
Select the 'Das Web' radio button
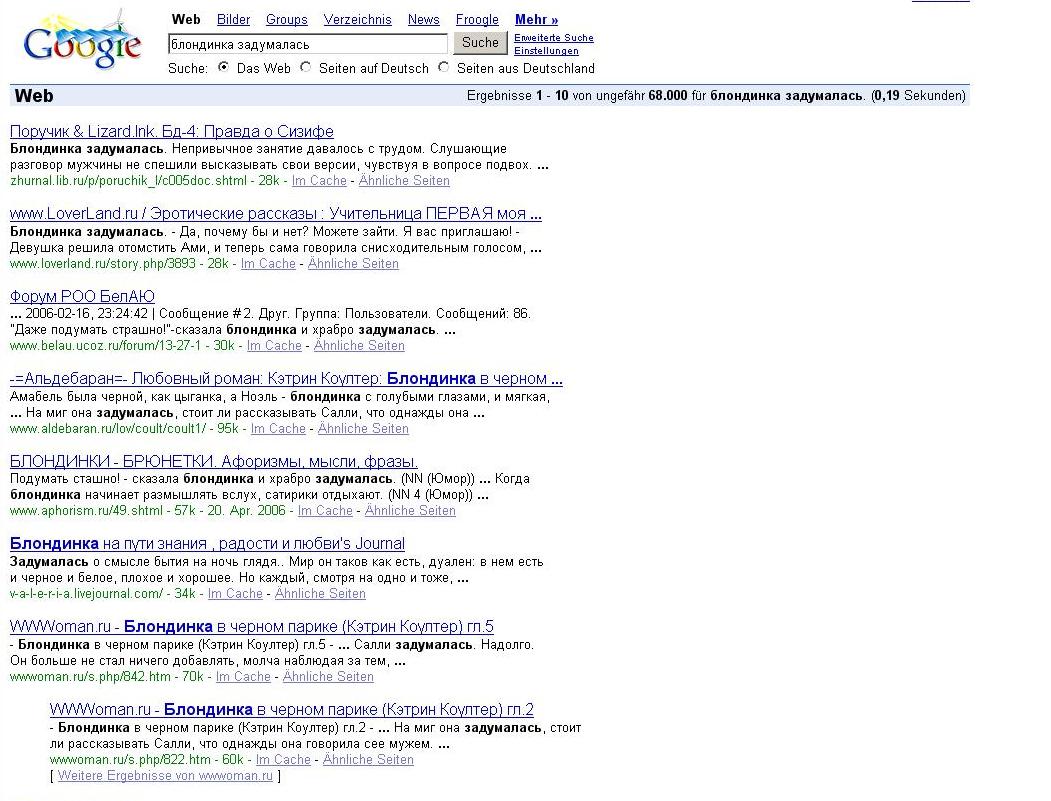(x=224, y=67)
